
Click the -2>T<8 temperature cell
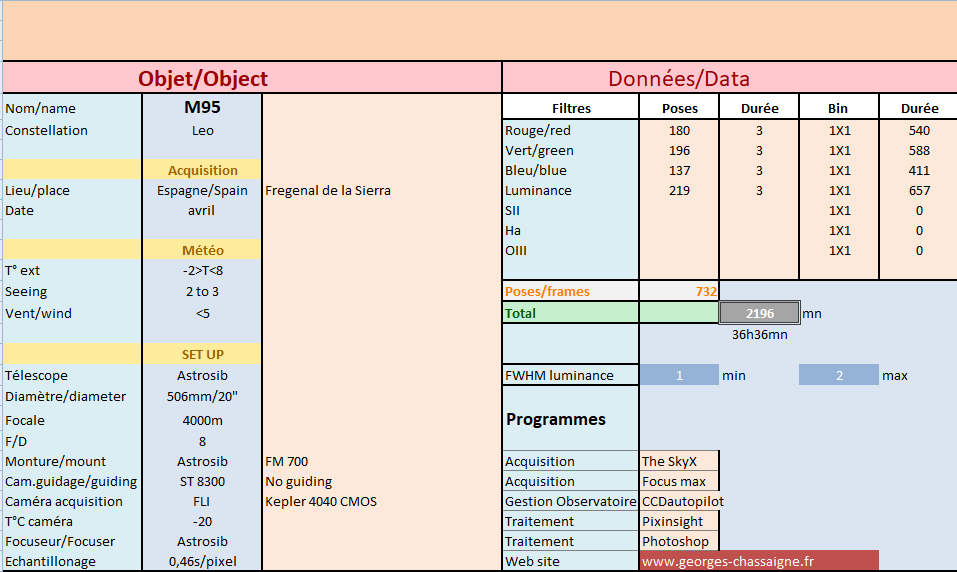point(202,270)
